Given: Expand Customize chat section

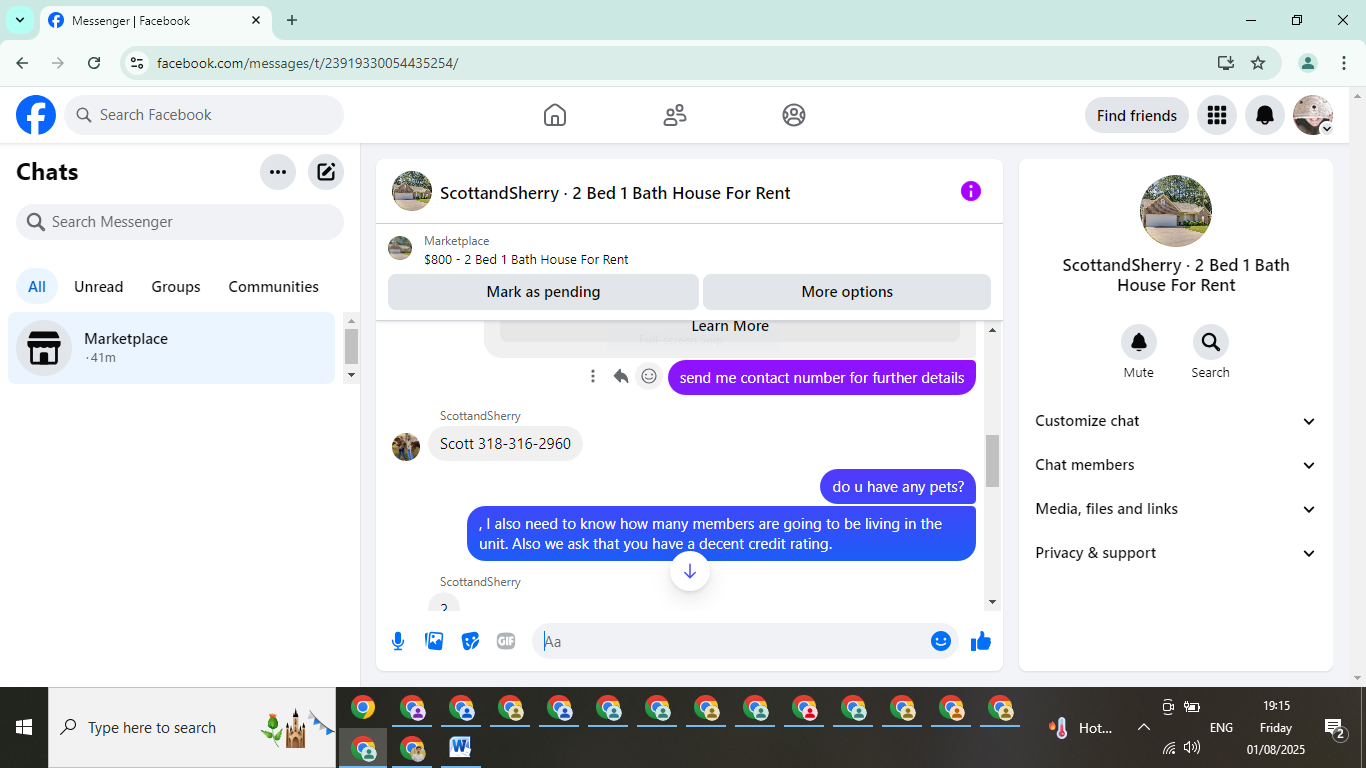Looking at the screenshot, I should (x=1176, y=421).
